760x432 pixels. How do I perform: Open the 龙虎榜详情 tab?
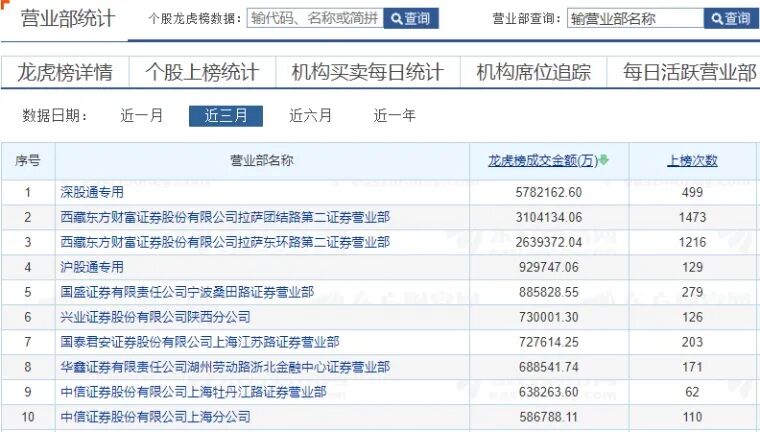click(x=65, y=72)
